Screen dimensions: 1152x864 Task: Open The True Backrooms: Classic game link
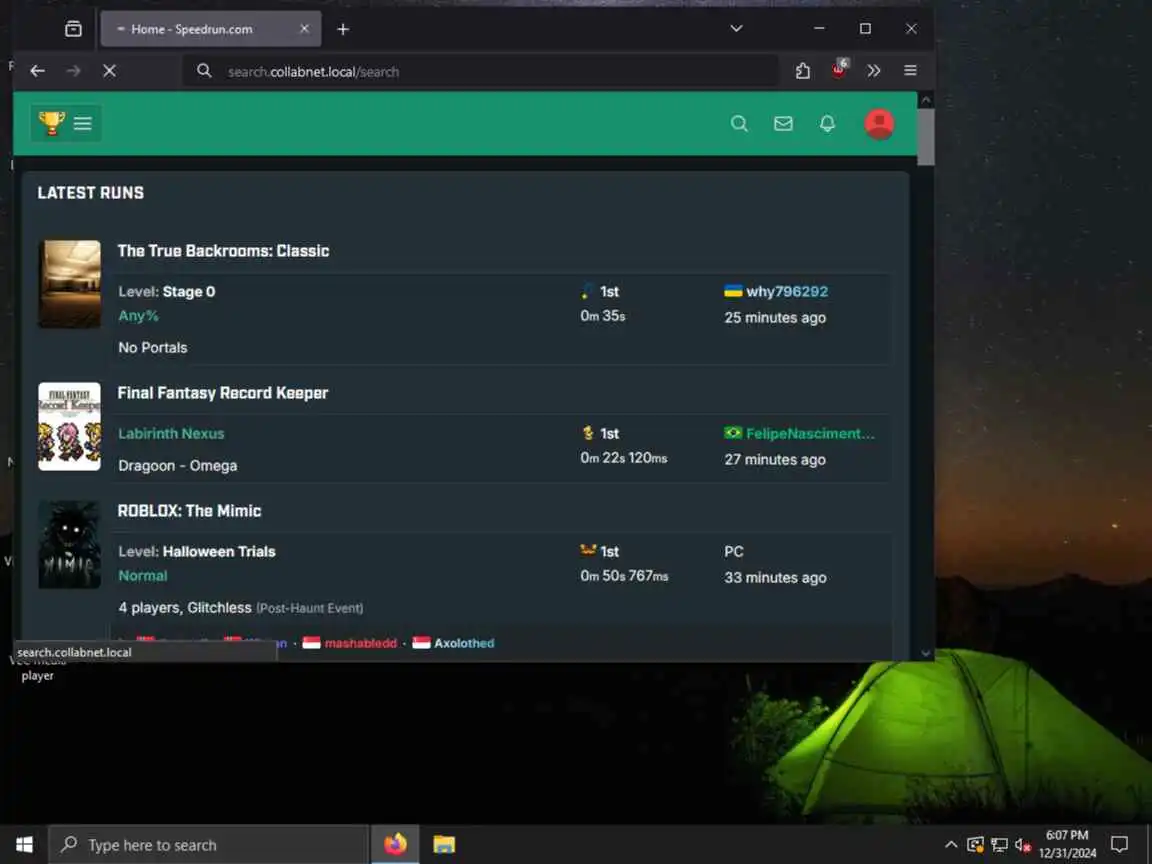point(223,251)
